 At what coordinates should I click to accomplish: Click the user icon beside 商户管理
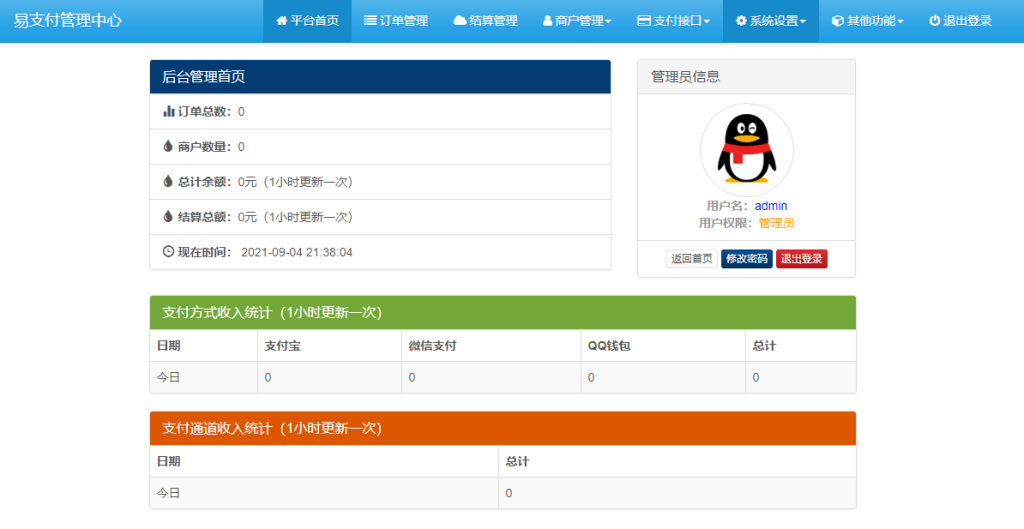pyautogui.click(x=547, y=21)
